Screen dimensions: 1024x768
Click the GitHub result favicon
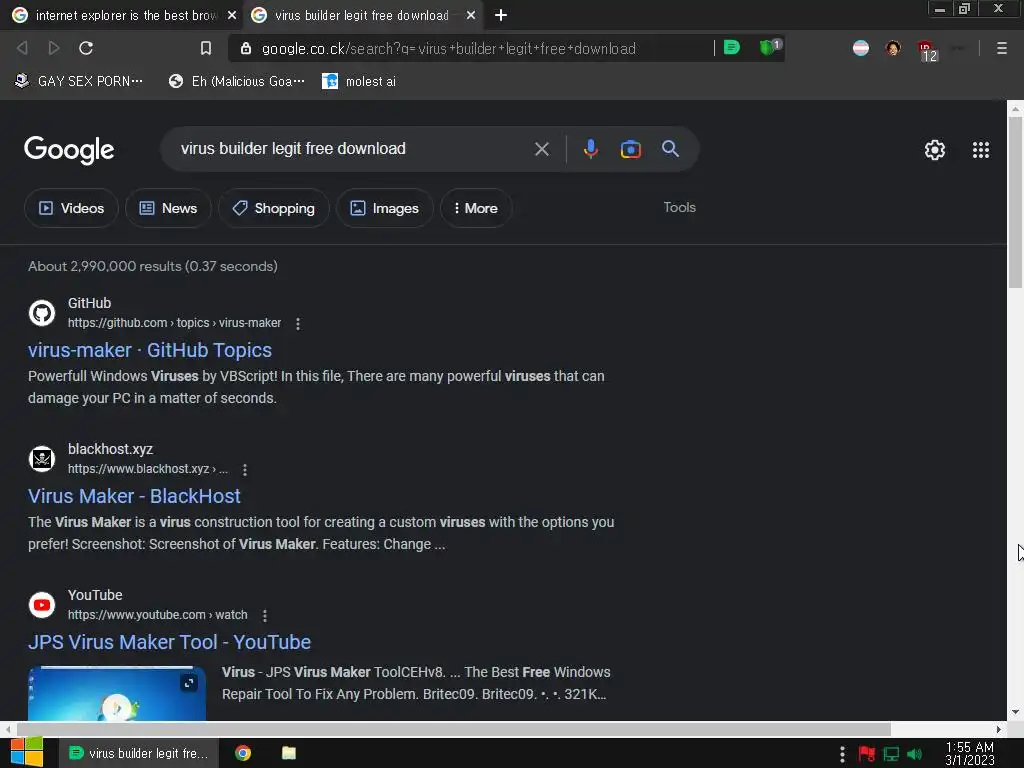point(42,313)
